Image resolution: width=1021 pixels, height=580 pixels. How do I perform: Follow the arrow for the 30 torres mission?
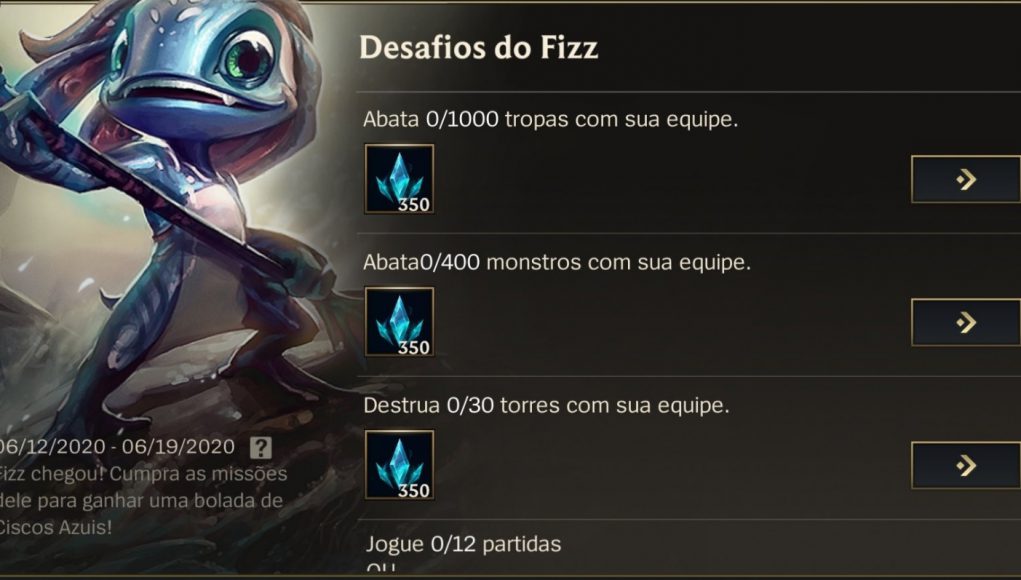pos(966,465)
